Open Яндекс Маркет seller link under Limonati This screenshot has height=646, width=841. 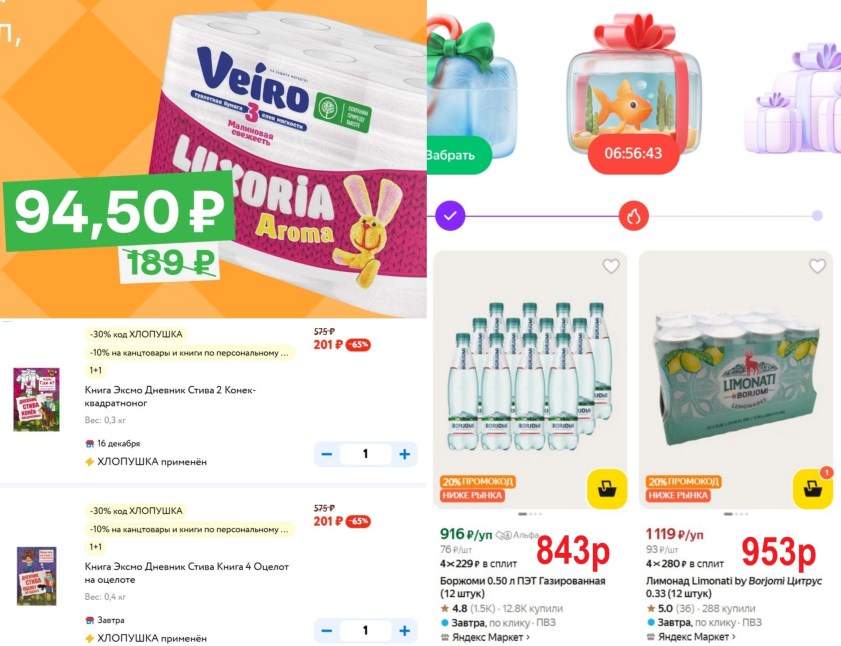[691, 637]
